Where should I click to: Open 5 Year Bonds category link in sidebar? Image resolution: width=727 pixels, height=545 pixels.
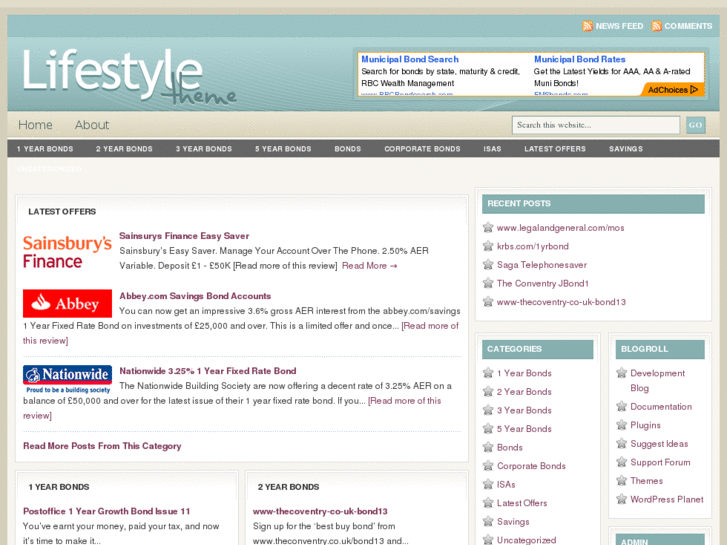[x=524, y=429]
